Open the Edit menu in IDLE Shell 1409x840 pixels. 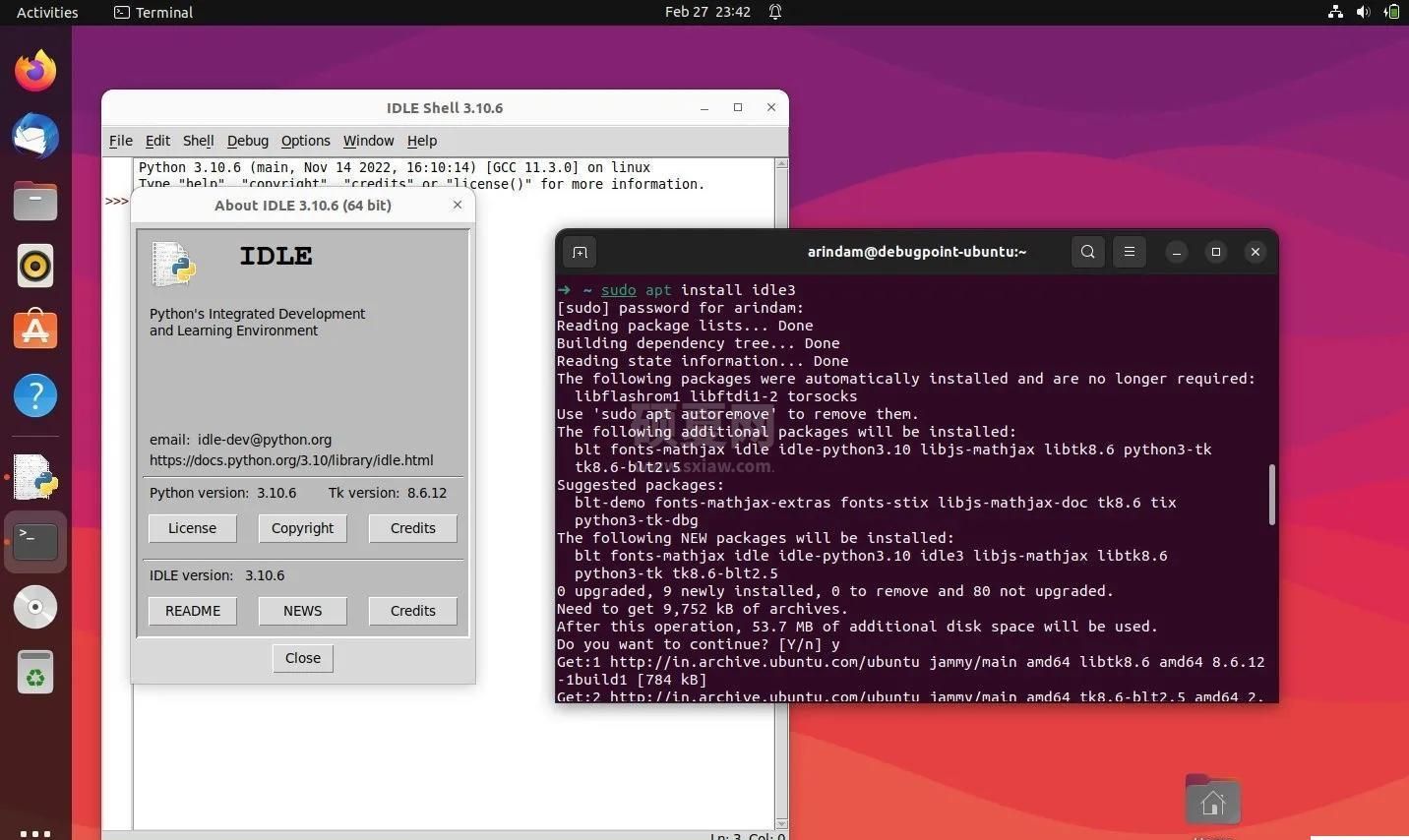pos(157,141)
